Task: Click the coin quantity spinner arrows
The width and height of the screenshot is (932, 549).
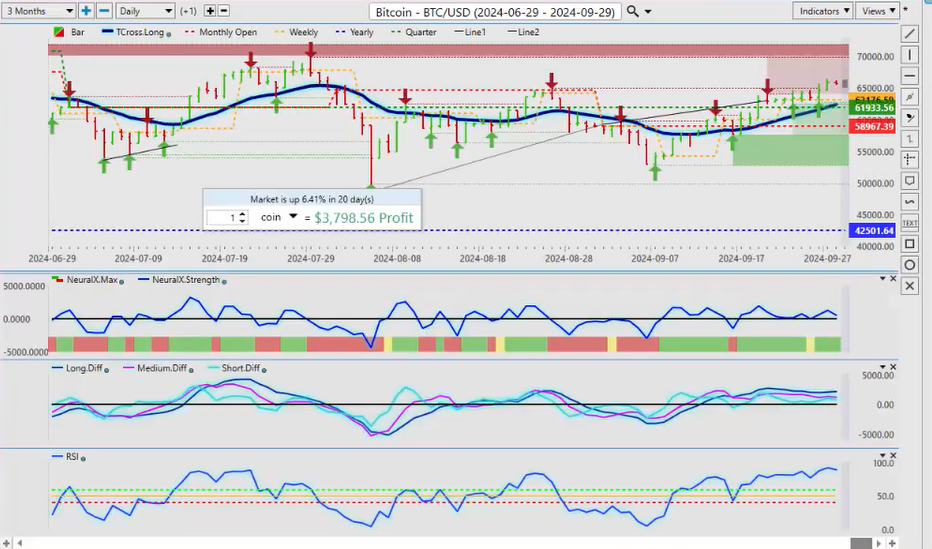Action: point(242,217)
